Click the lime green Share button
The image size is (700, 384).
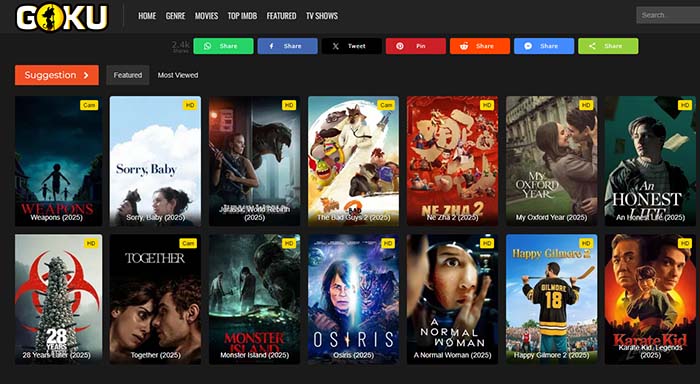[x=608, y=46]
